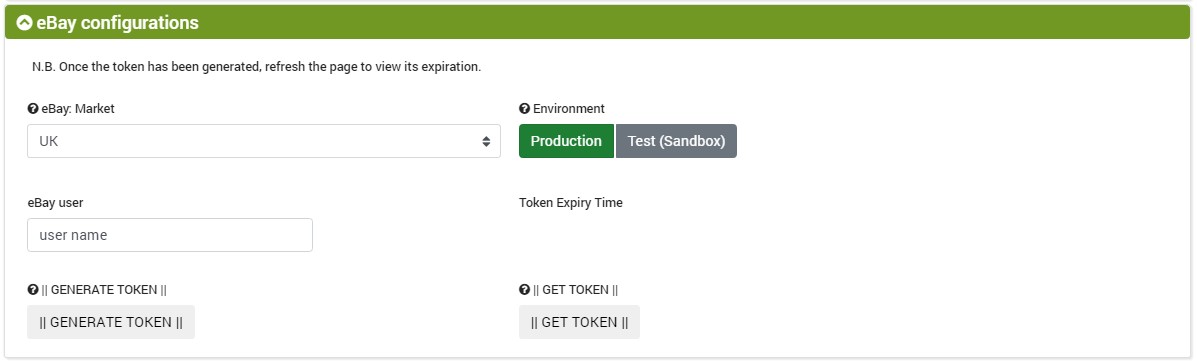The image size is (1197, 362).
Task: Select the Production environment
Action: [566, 141]
